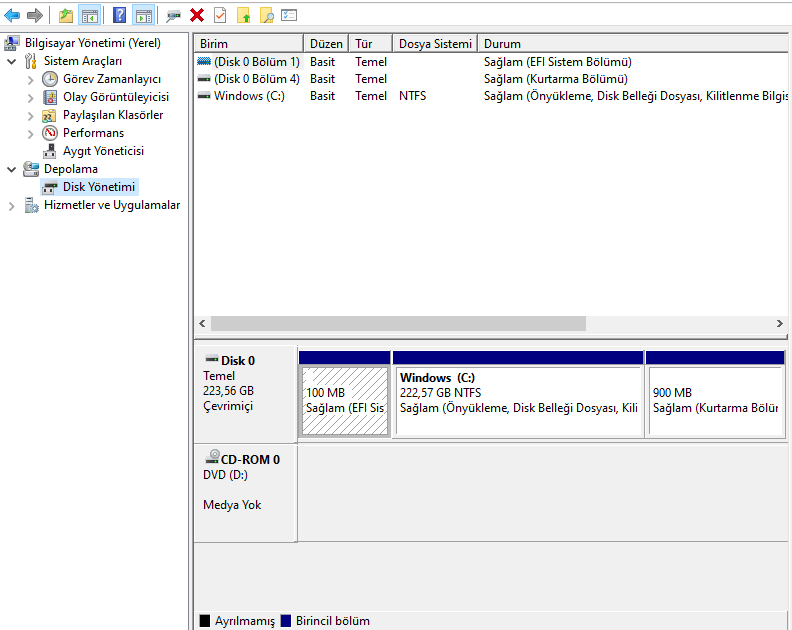This screenshot has height=630, width=792.
Task: Select the CD-ROM 0 DVD (D:) block
Action: coord(245,493)
